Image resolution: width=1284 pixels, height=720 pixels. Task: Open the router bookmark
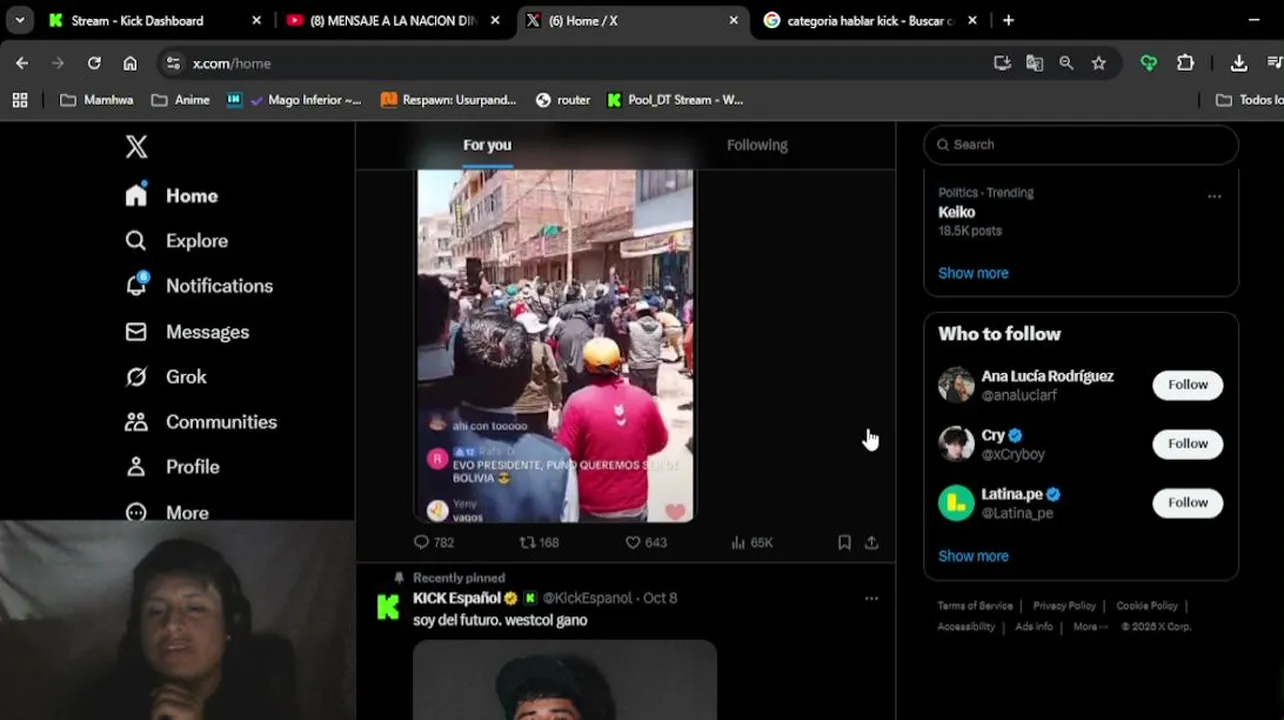[563, 100]
